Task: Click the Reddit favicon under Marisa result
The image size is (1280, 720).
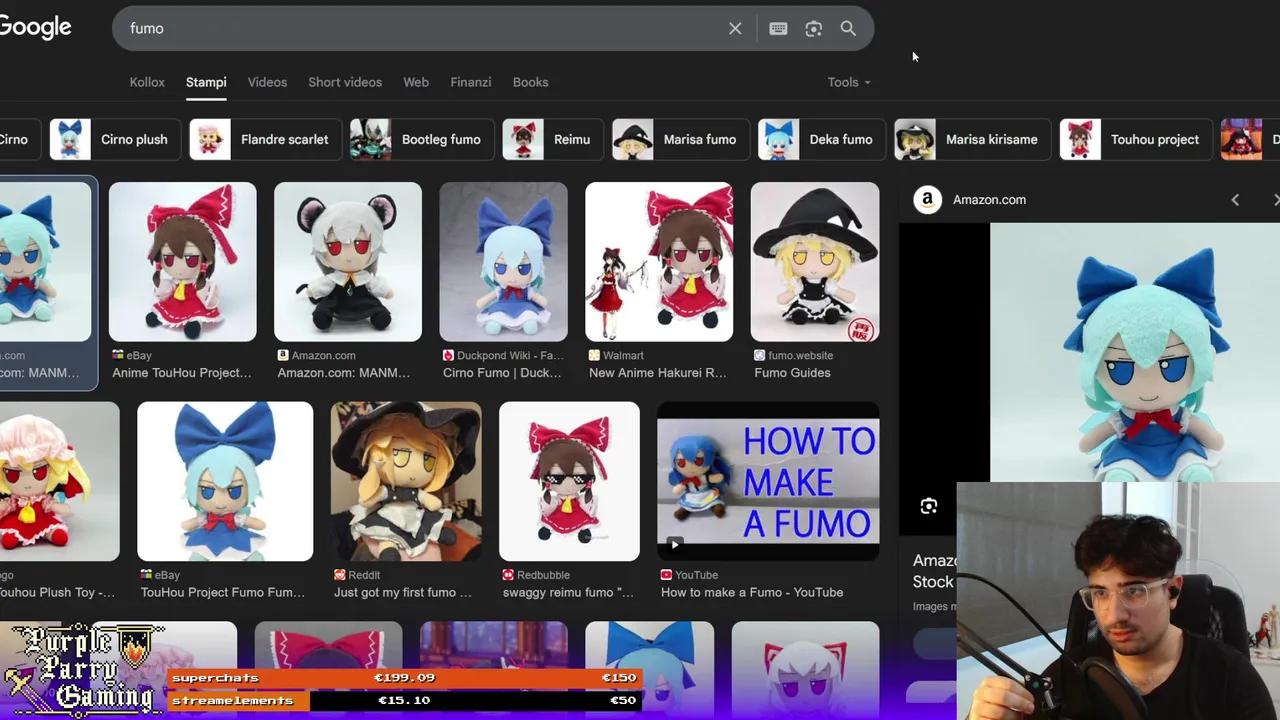Action: 340,575
